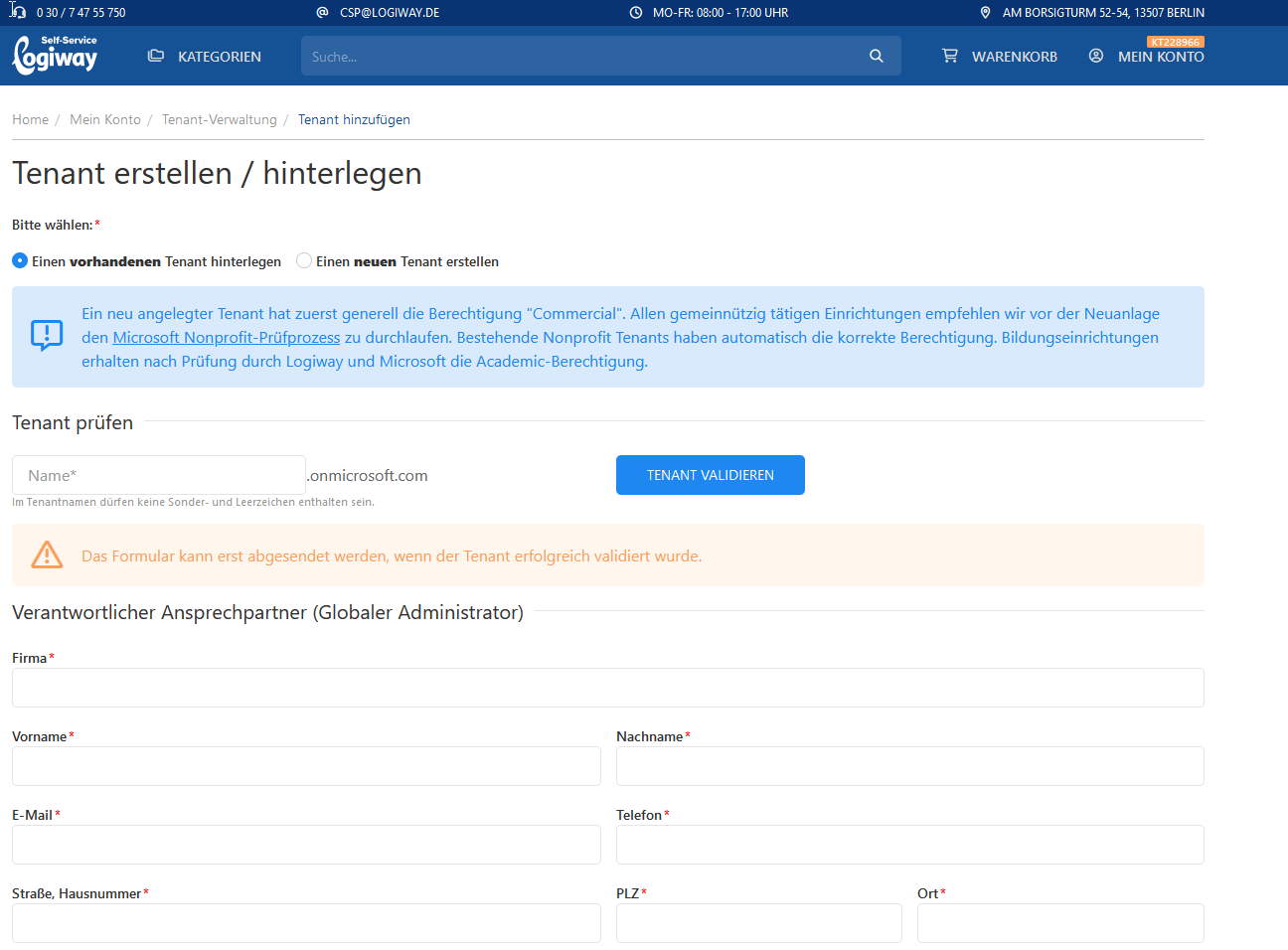
Task: Select 'Einen vorhandenen Tenant hinterlegen' option
Action: coord(19,260)
